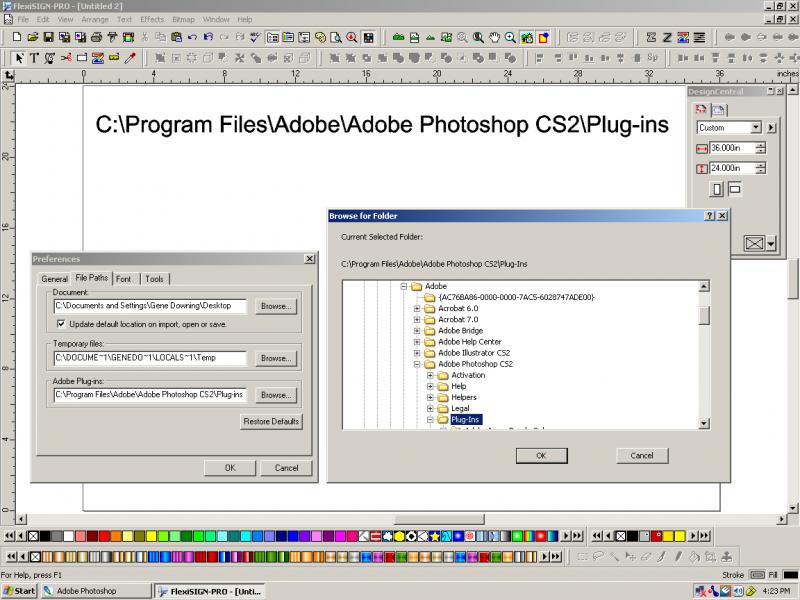Click the Print icon in the toolbar
This screenshot has width=800, height=600.
(96, 37)
